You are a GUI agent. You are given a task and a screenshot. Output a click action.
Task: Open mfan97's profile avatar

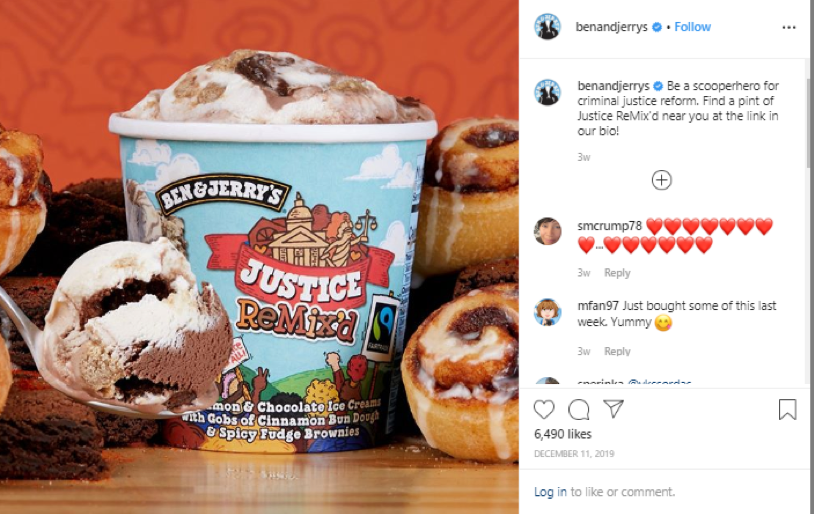547,312
